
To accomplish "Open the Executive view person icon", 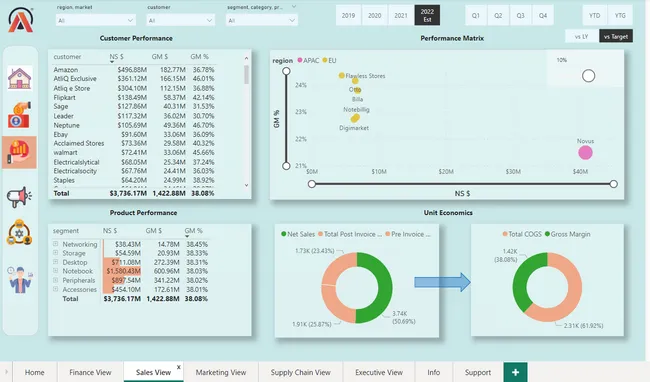I will 20,280.
